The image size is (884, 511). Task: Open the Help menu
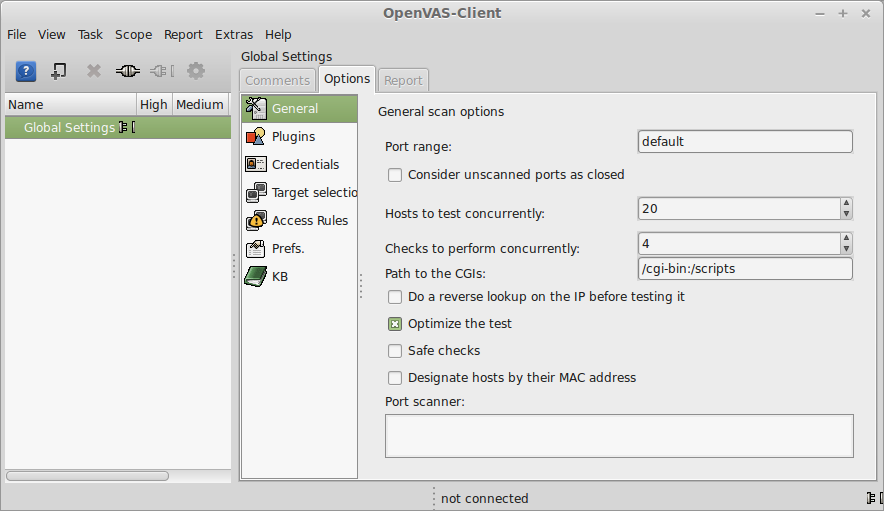(278, 34)
